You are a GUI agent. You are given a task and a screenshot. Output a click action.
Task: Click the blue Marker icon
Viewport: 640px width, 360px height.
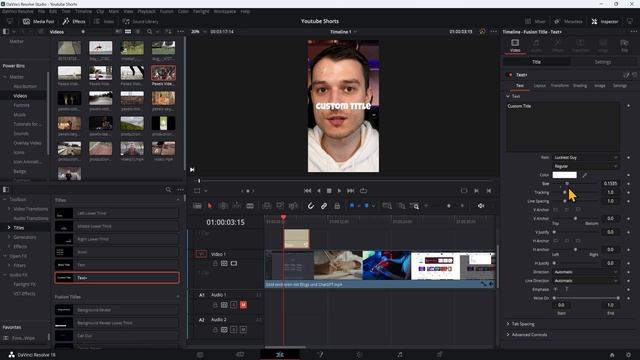(x=366, y=206)
